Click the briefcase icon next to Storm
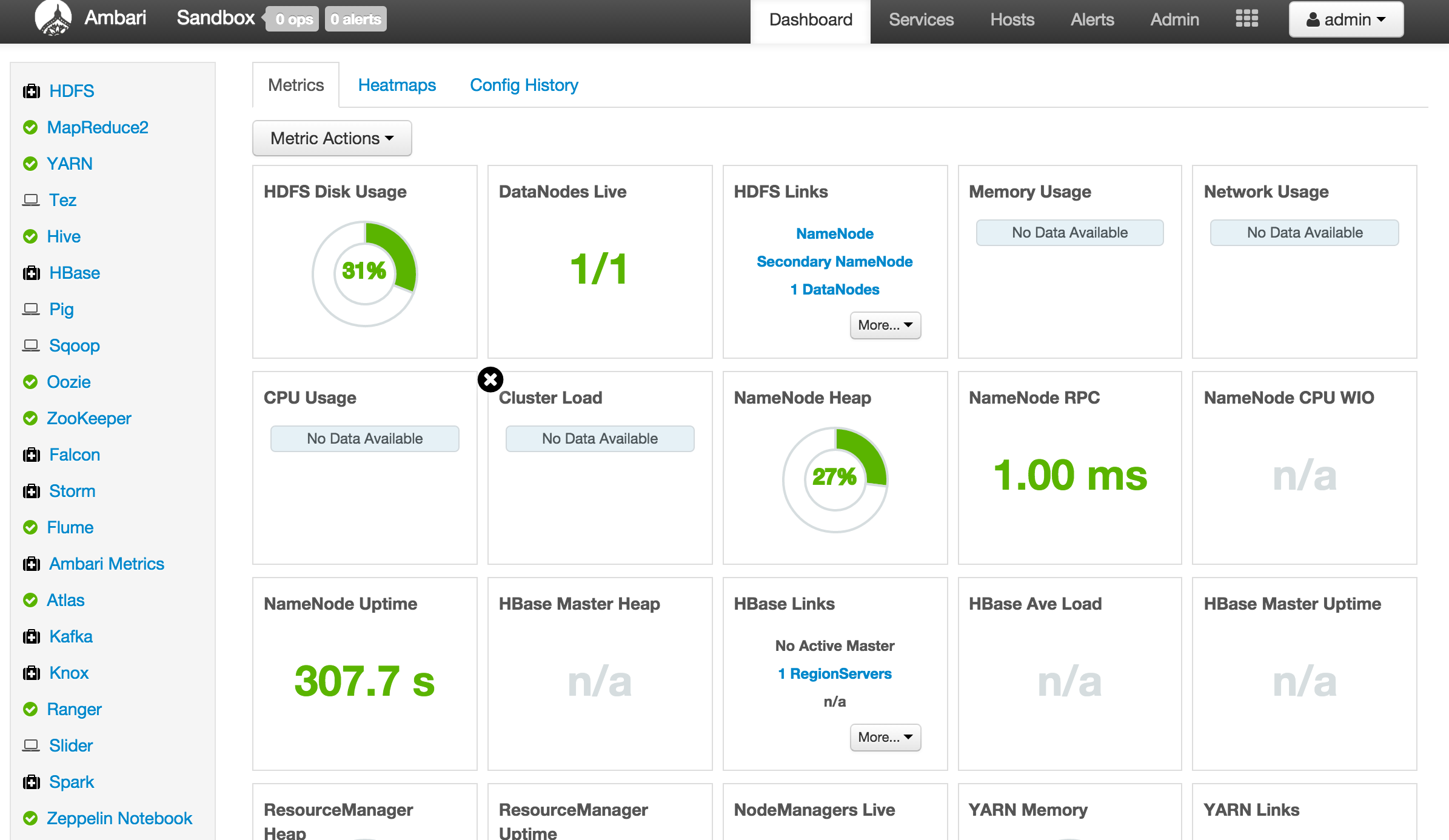This screenshot has width=1449, height=840. coord(32,491)
